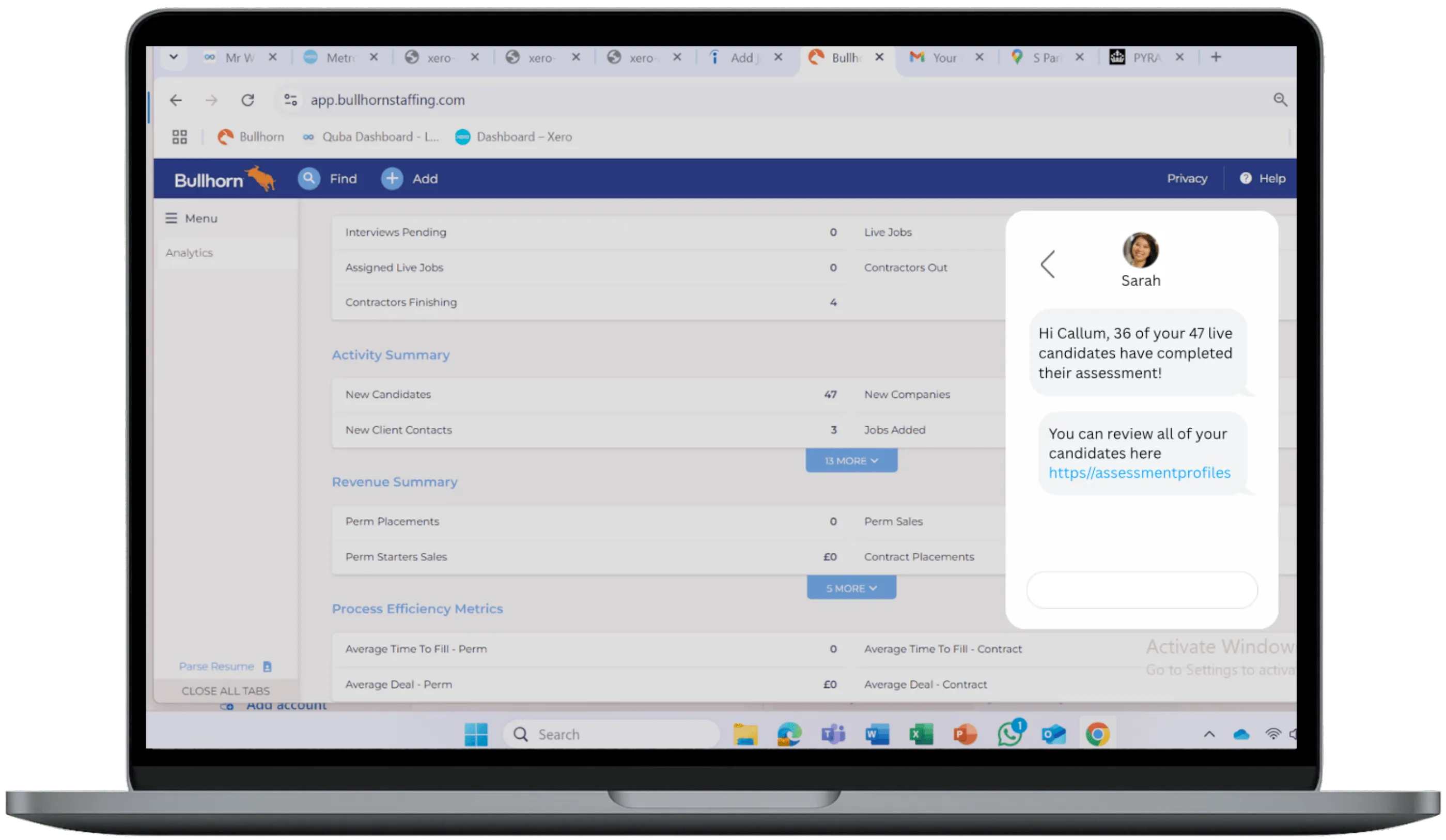Viewport: 1446px width, 840px height.
Task: Expand 5 MORE under Revenue Summary
Action: pos(851,587)
